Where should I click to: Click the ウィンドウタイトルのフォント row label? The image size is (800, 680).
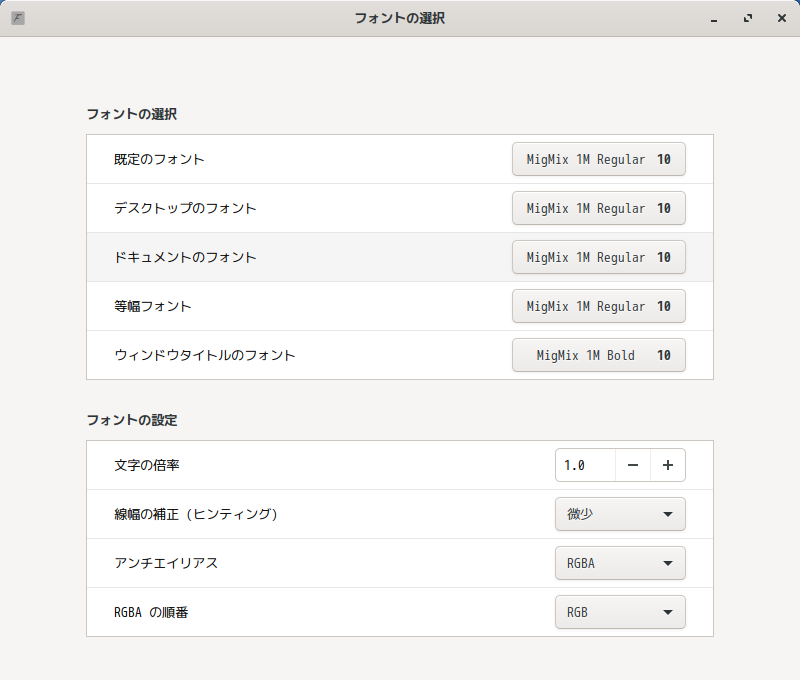(x=204, y=355)
